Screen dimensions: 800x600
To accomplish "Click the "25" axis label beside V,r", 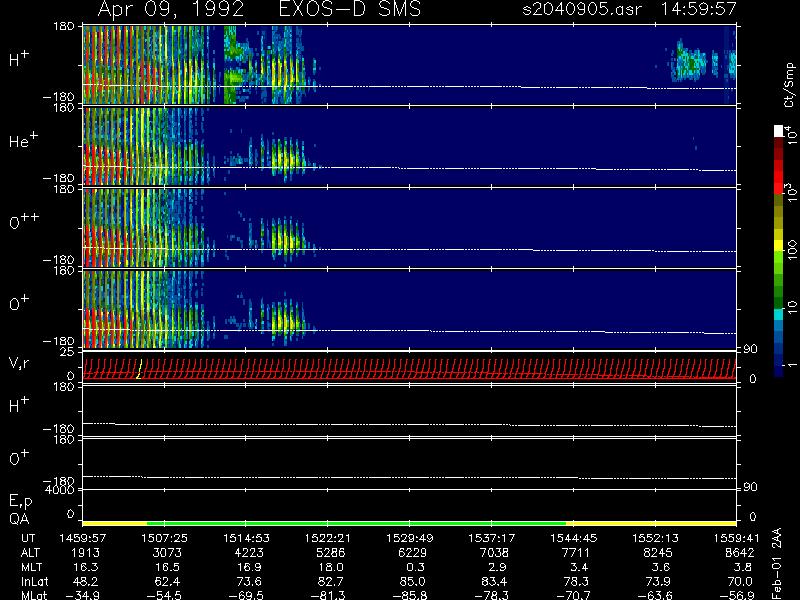I will click(x=67, y=352).
